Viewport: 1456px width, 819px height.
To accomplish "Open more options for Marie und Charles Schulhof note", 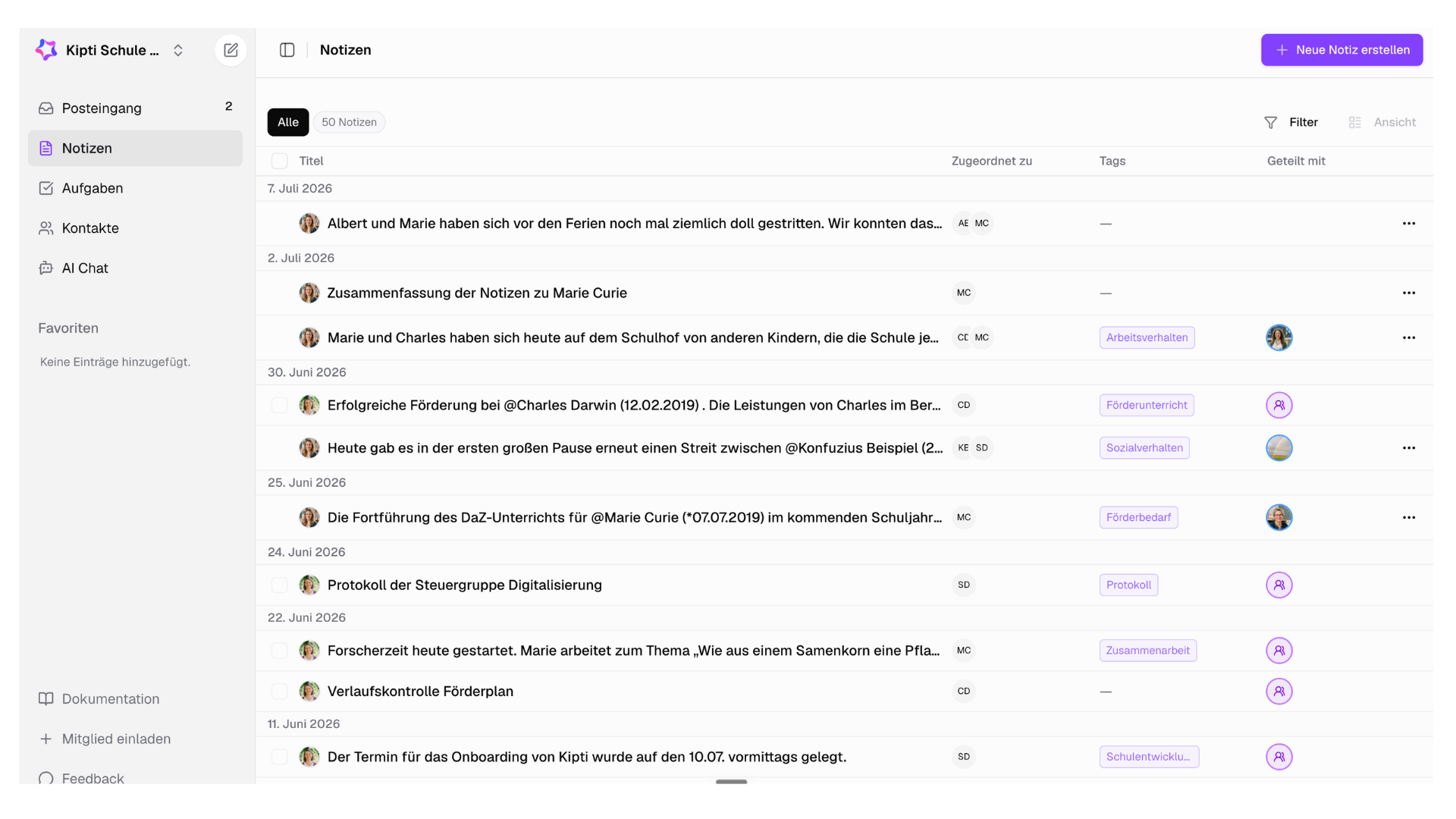I will (1409, 338).
